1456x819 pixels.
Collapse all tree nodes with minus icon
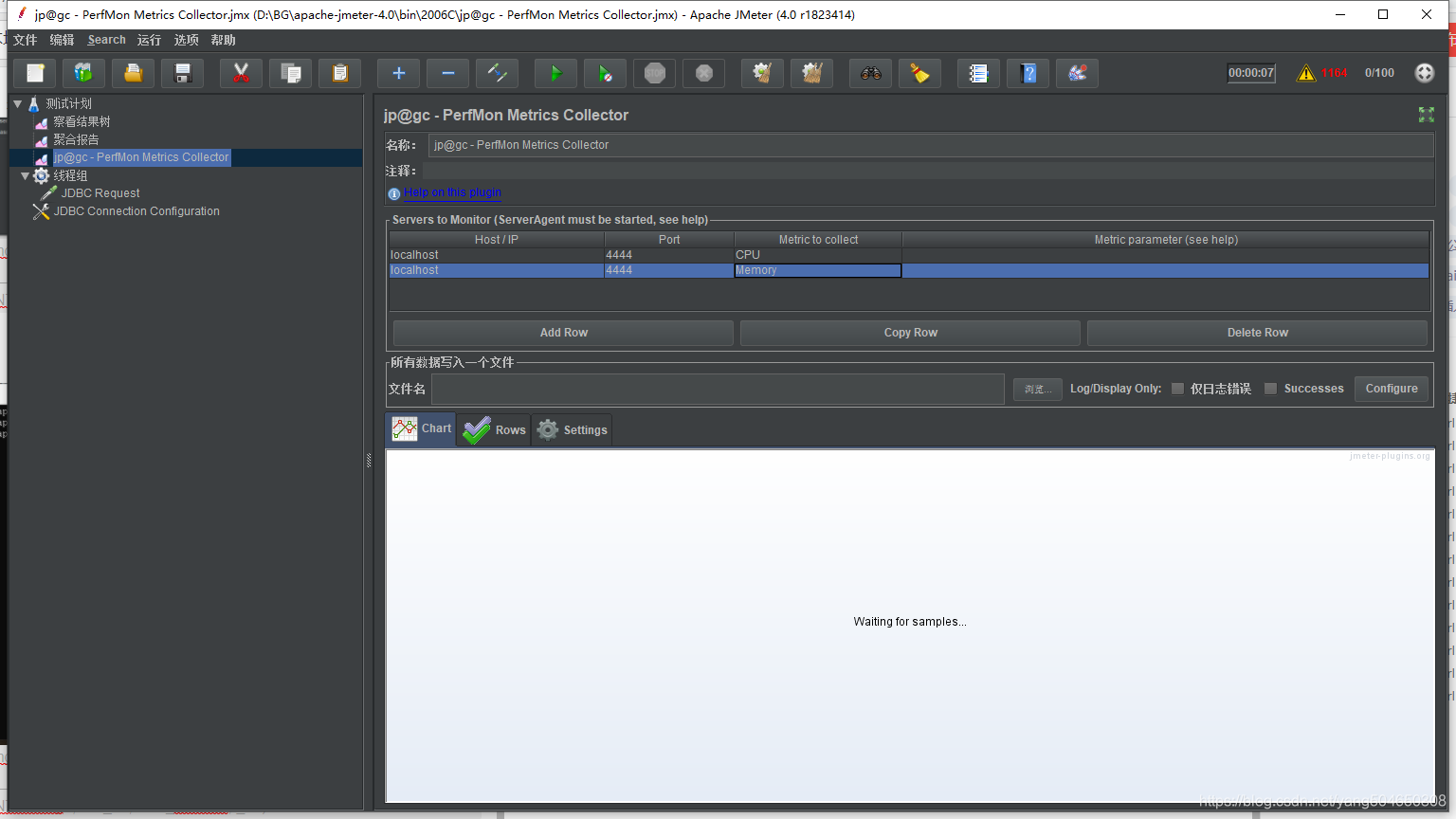click(x=448, y=73)
